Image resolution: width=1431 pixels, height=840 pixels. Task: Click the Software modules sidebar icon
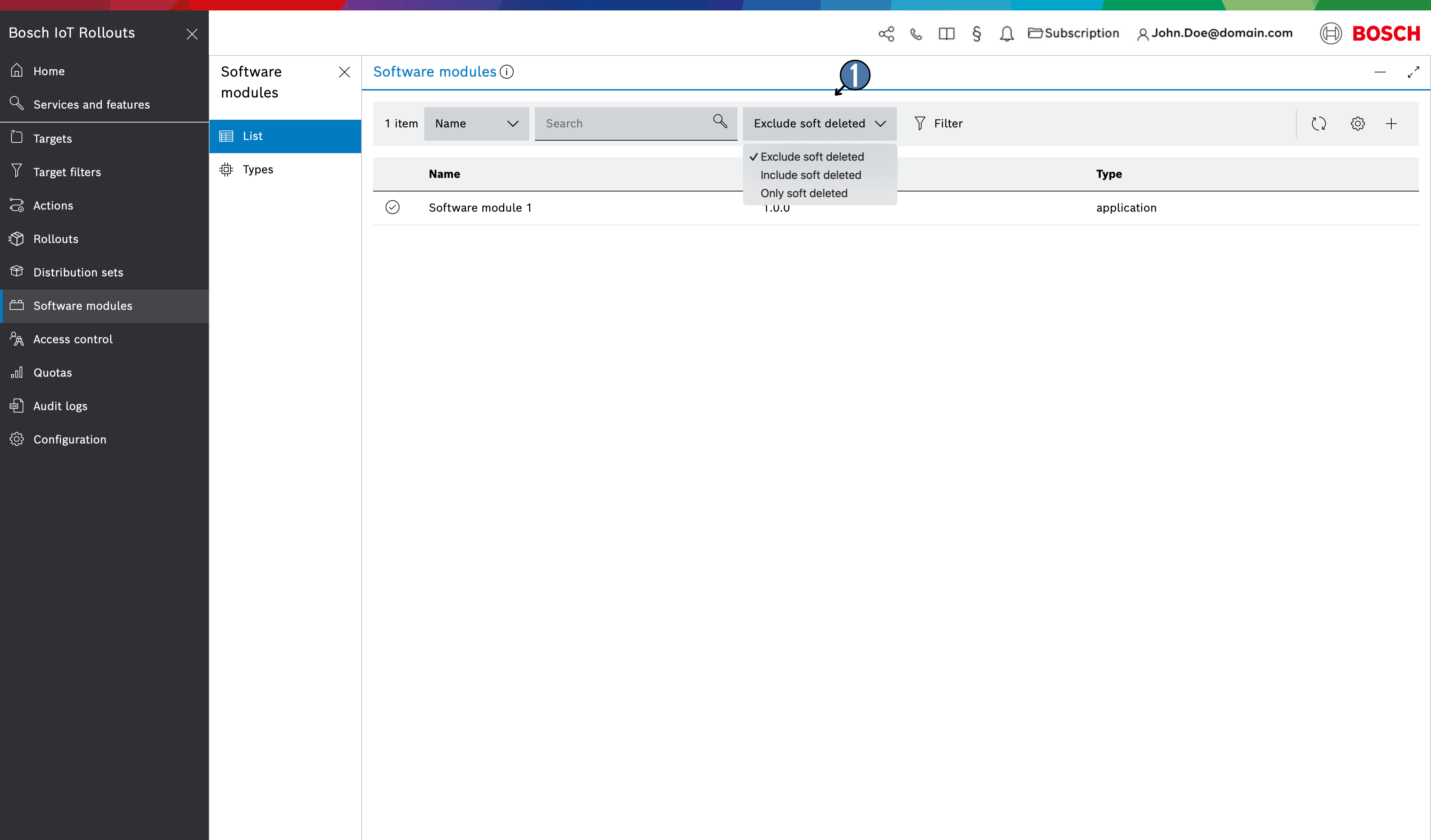[x=17, y=305]
